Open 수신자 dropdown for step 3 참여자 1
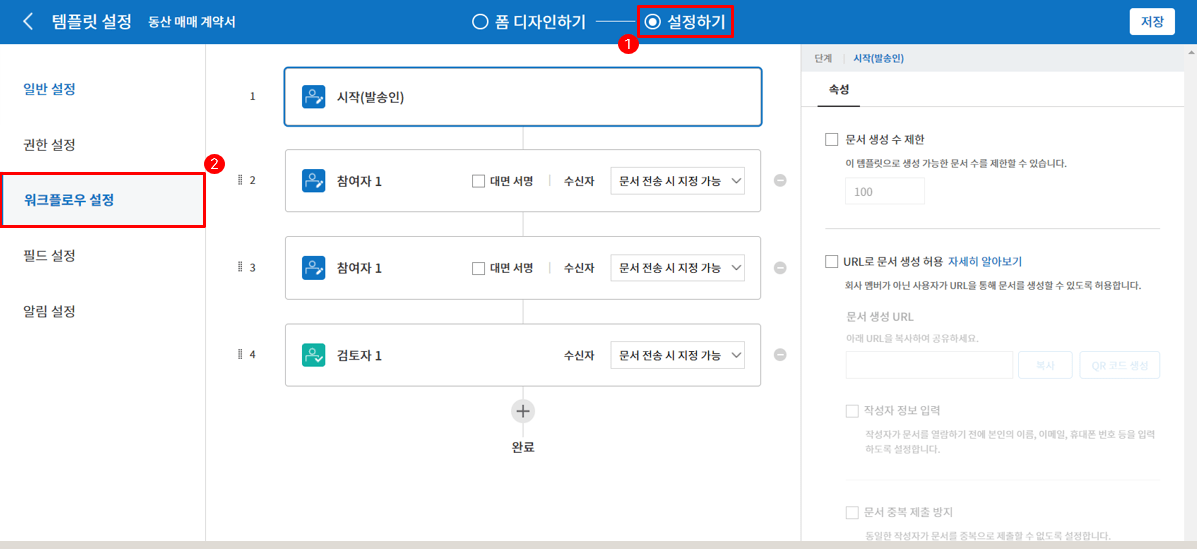This screenshot has height=549, width=1197. click(677, 268)
